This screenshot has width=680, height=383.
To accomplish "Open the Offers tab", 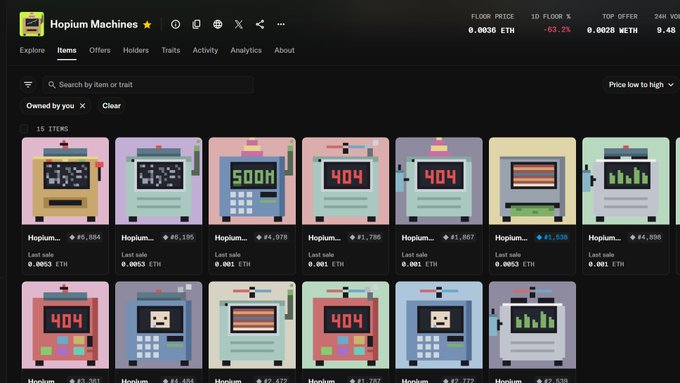I will coord(100,50).
